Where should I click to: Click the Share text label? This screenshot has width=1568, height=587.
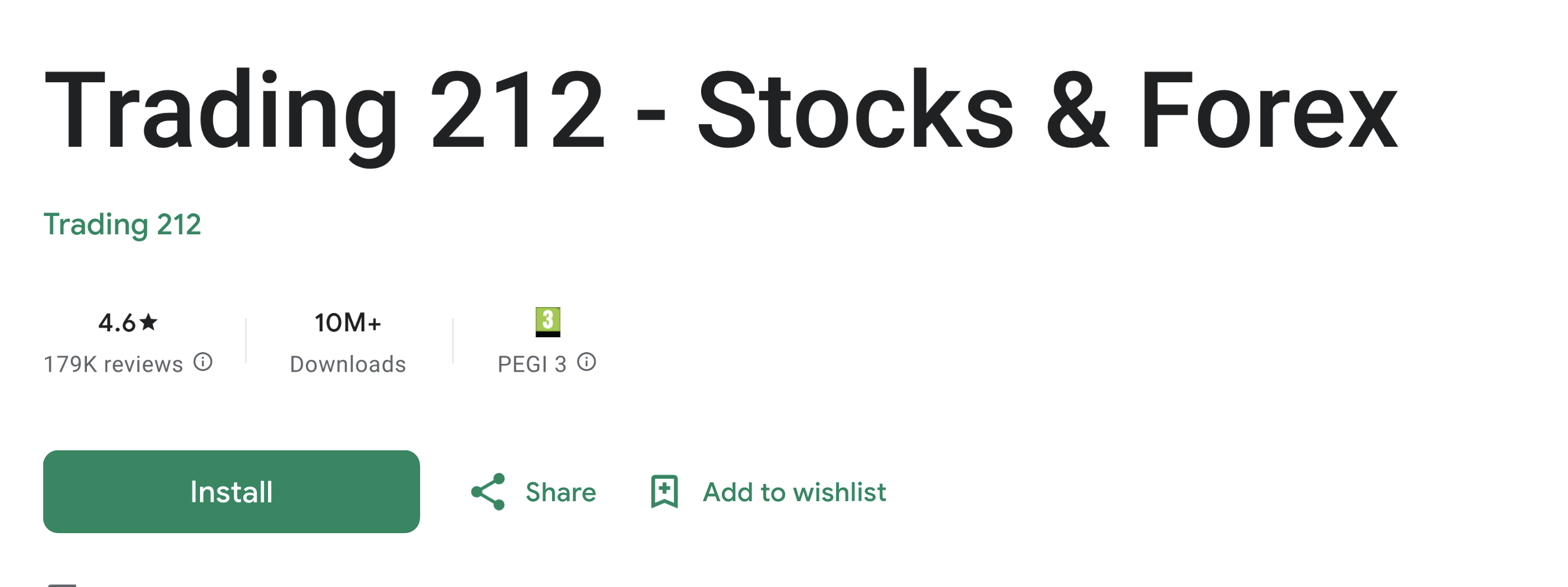[x=560, y=492]
